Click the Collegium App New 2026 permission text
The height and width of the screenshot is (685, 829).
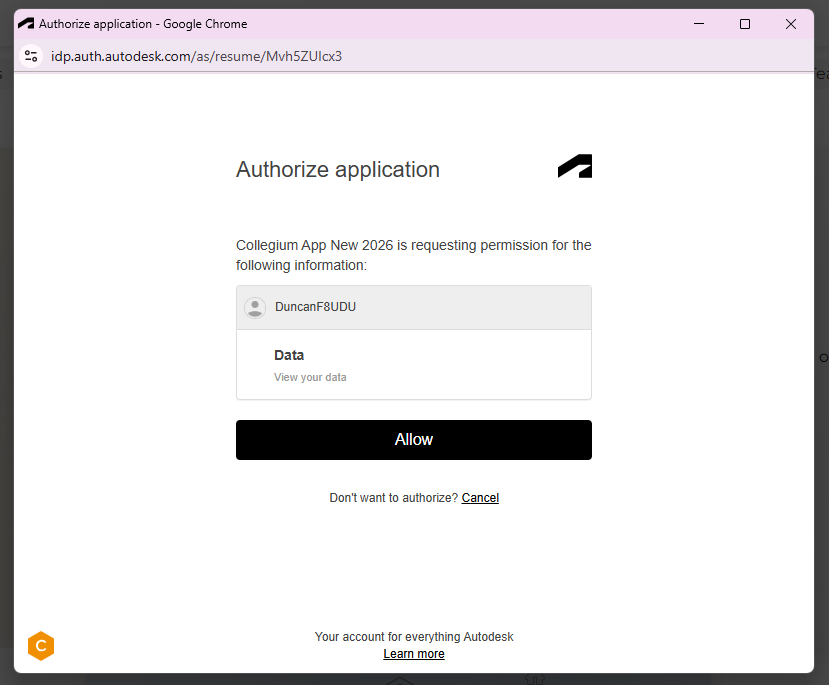coord(413,255)
